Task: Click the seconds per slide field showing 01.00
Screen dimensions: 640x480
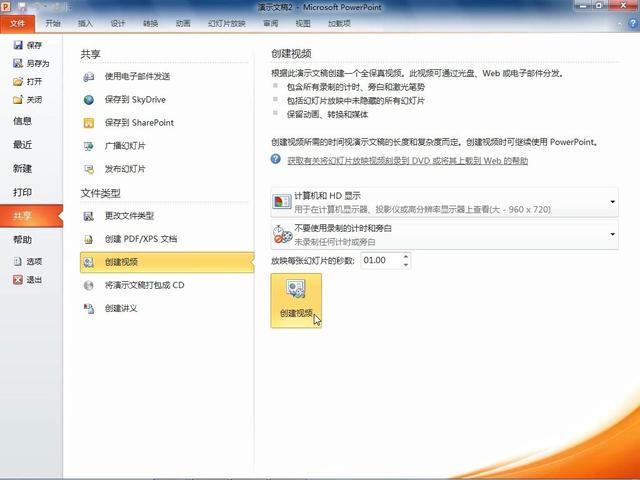Action: tap(381, 260)
